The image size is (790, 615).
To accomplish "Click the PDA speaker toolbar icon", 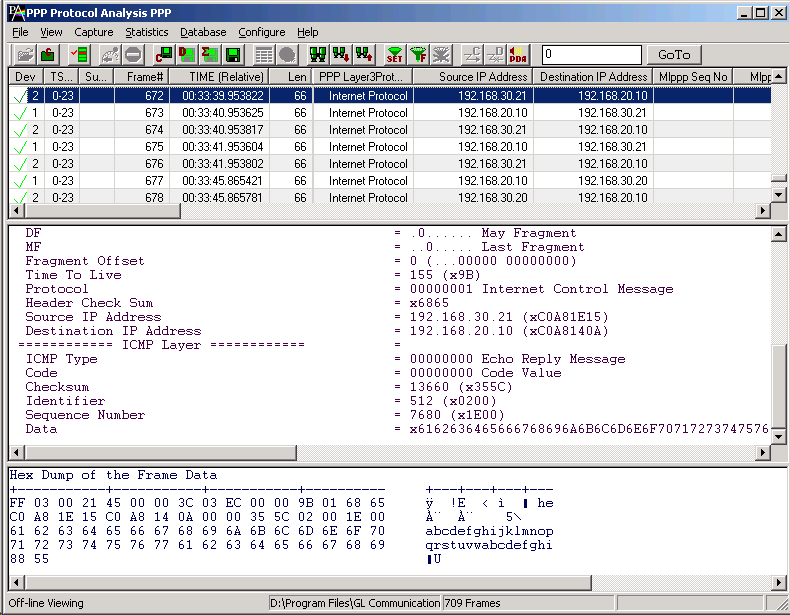I will [518, 54].
